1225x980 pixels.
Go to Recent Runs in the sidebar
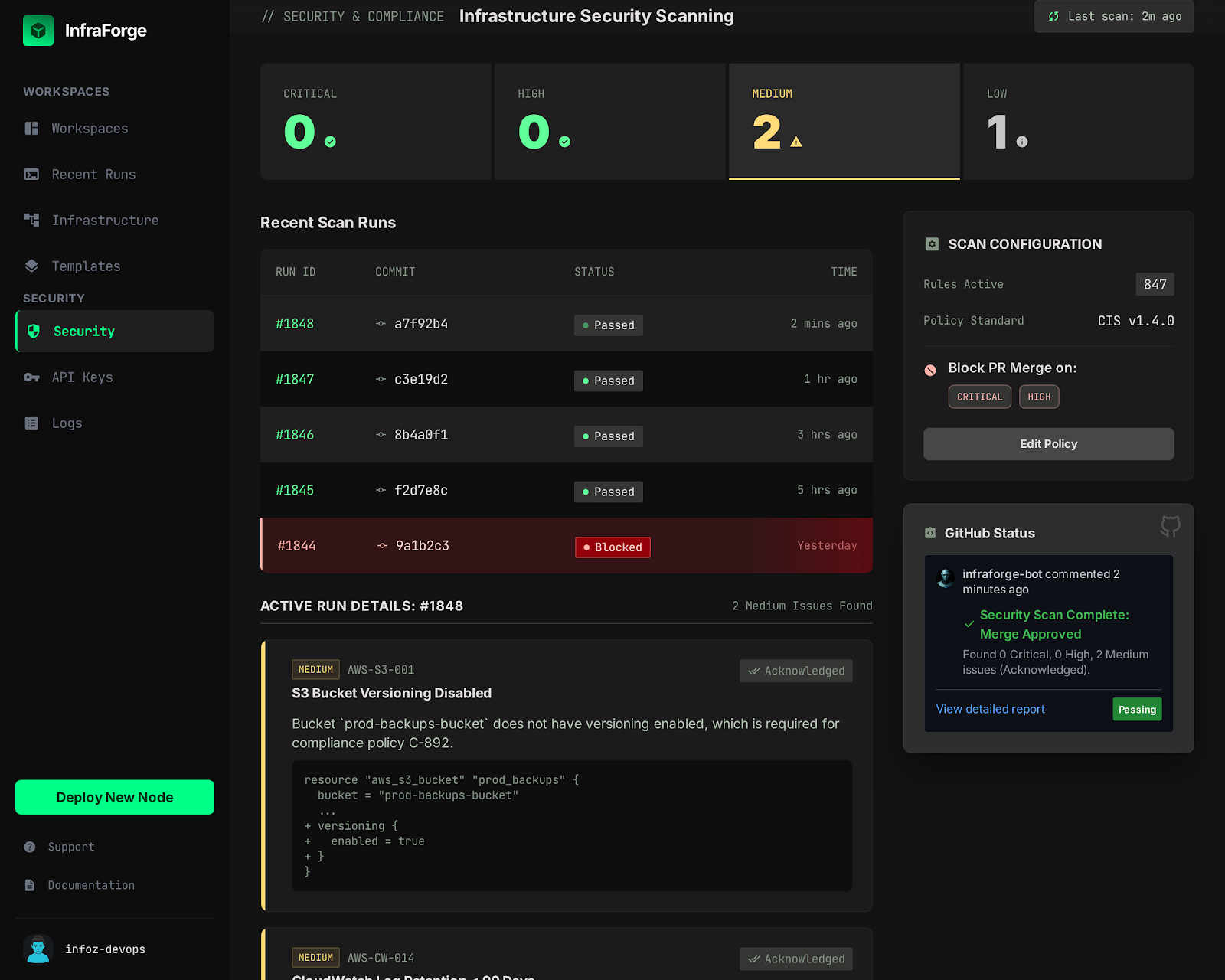(115, 175)
